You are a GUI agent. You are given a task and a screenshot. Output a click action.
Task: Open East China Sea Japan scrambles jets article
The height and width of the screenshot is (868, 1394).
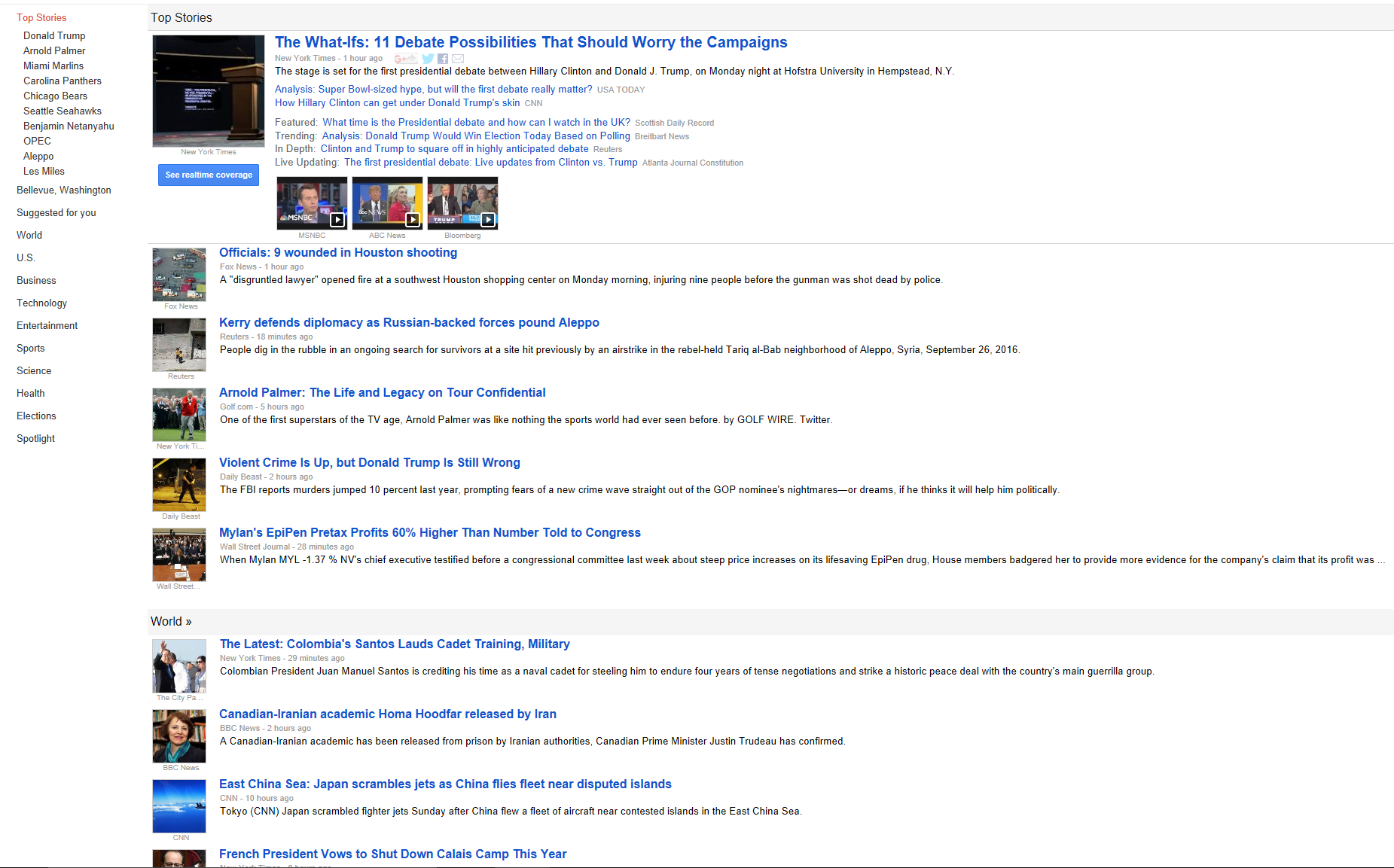coord(445,784)
